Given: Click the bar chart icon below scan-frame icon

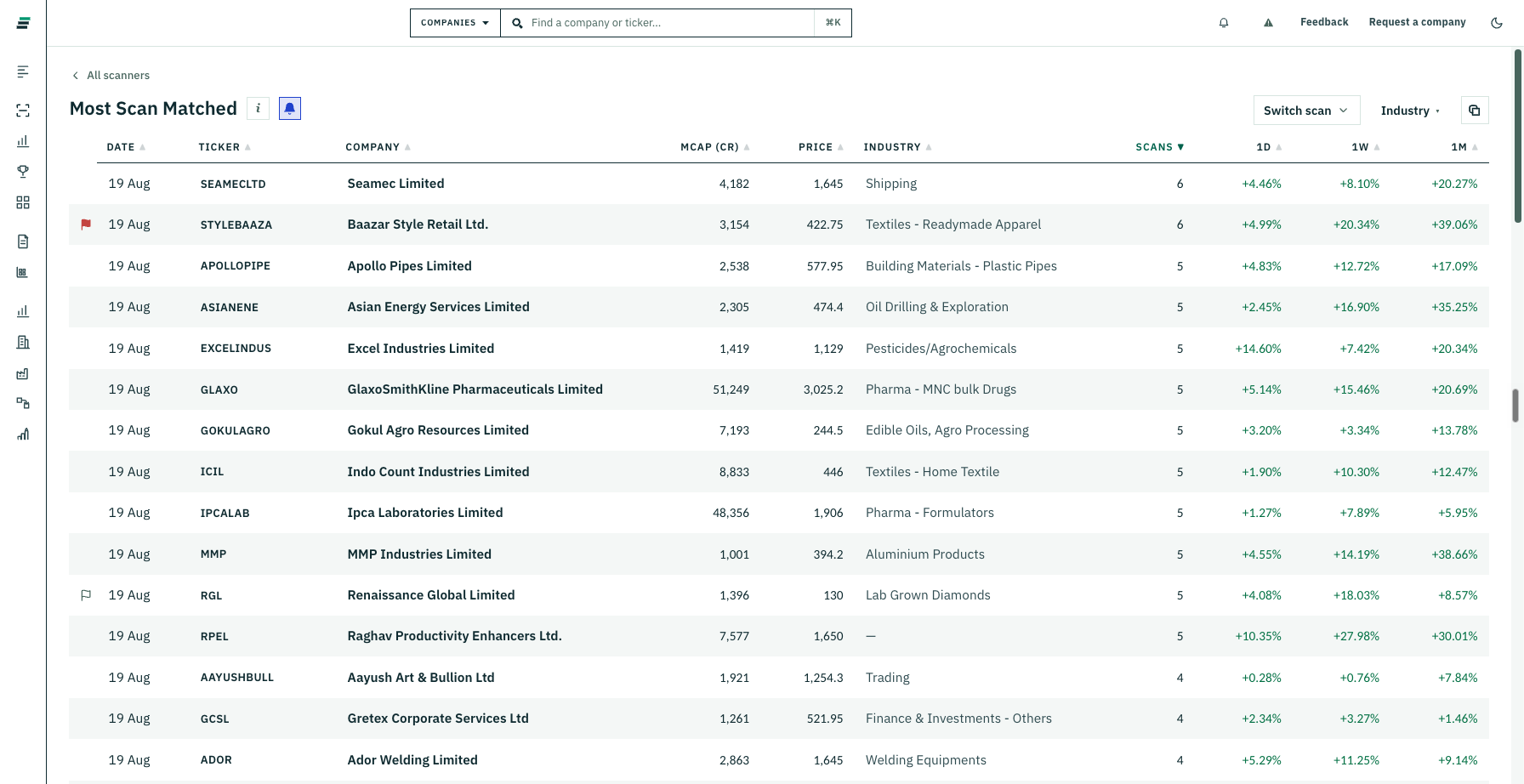Looking at the screenshot, I should tap(23, 141).
